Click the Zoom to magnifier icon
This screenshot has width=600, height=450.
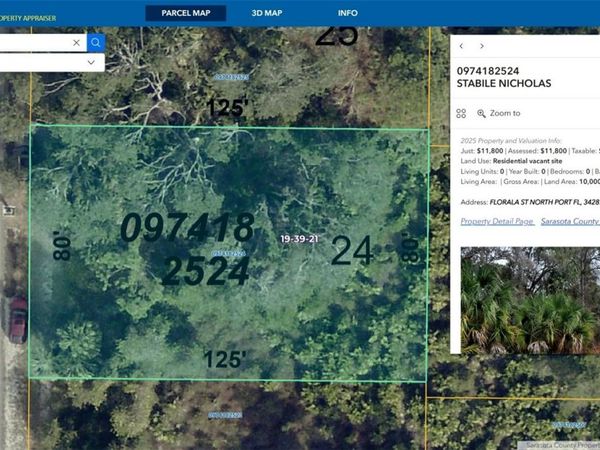click(481, 114)
